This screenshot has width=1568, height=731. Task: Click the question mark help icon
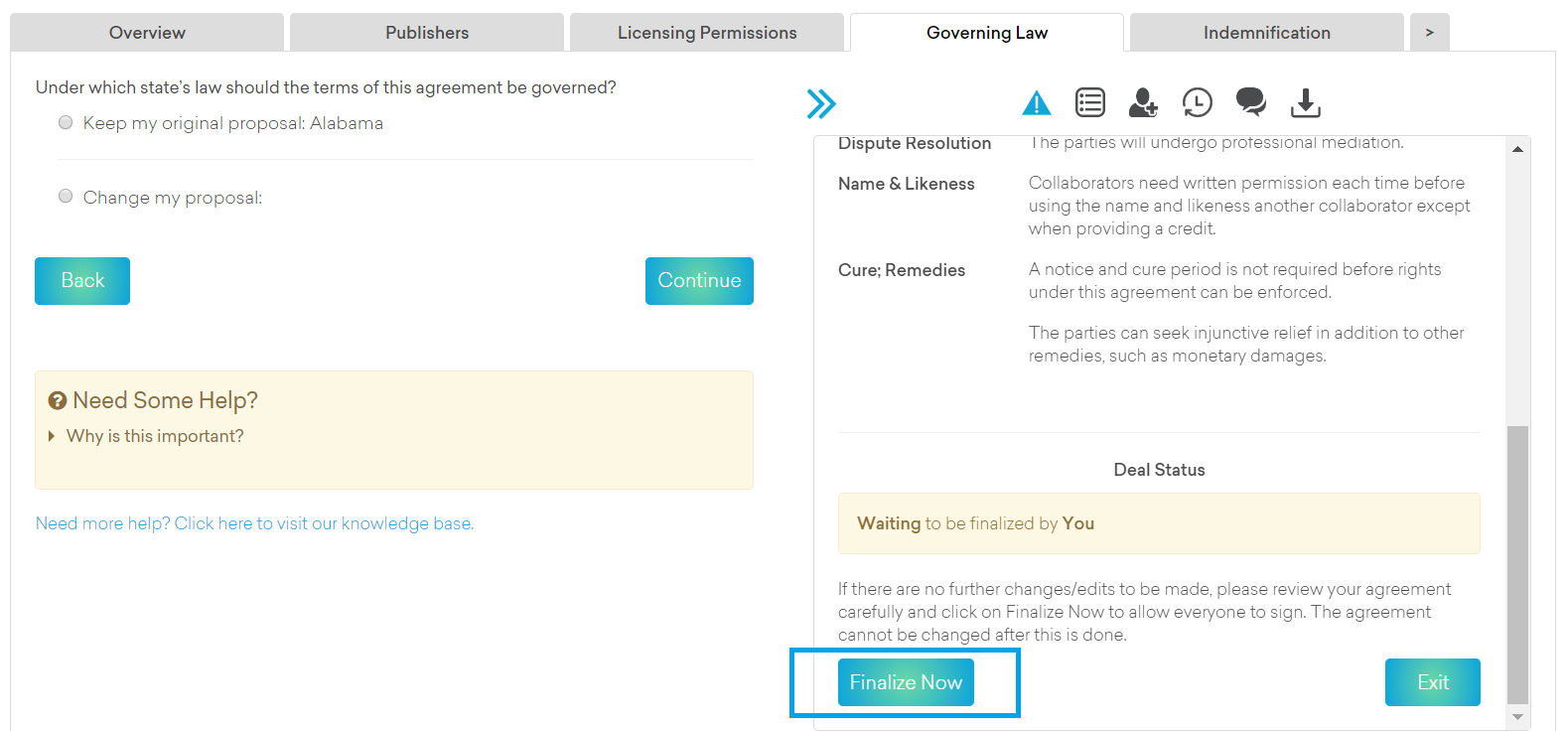coord(58,400)
